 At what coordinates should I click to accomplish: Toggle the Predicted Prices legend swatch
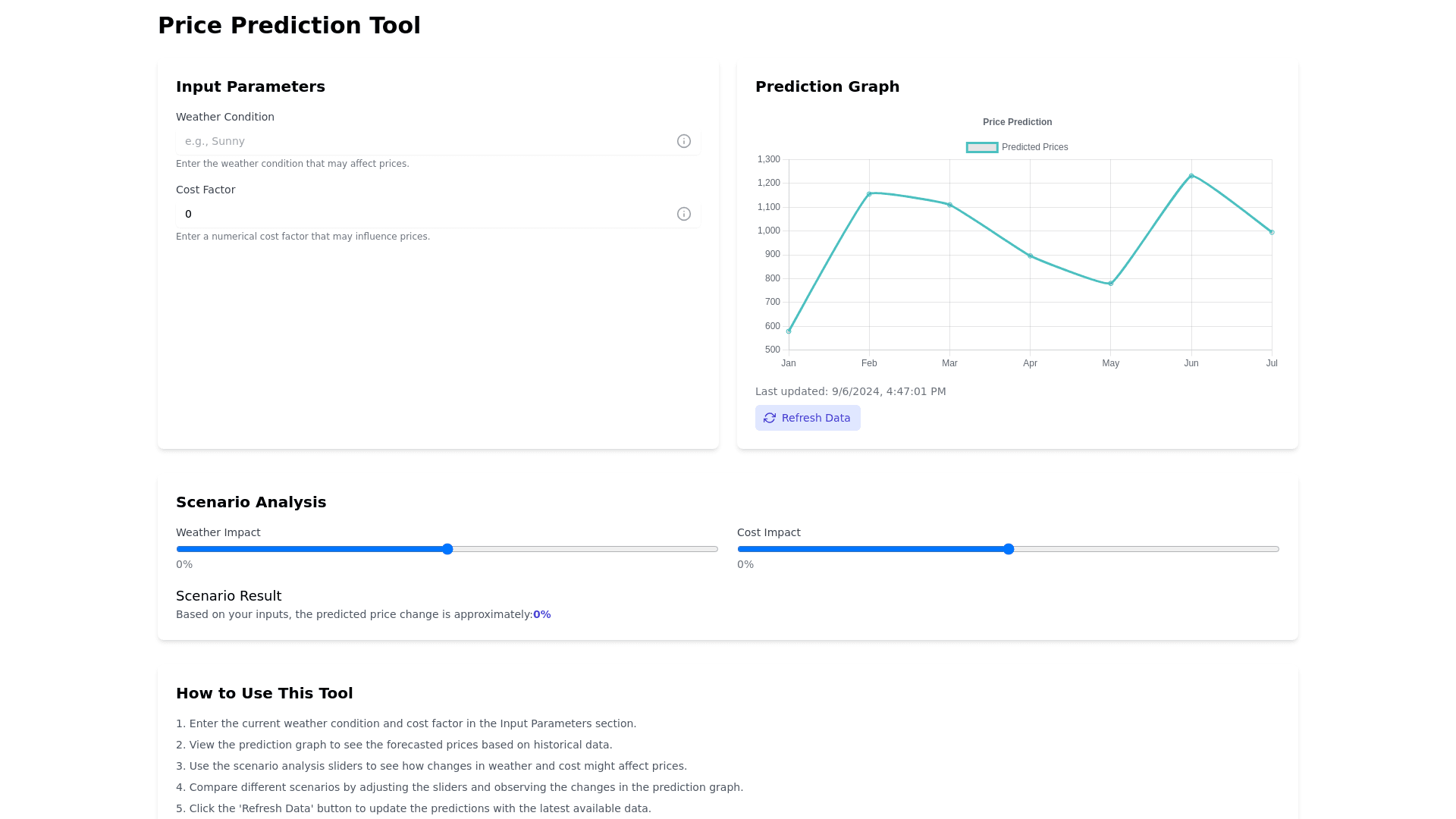pyautogui.click(x=981, y=147)
